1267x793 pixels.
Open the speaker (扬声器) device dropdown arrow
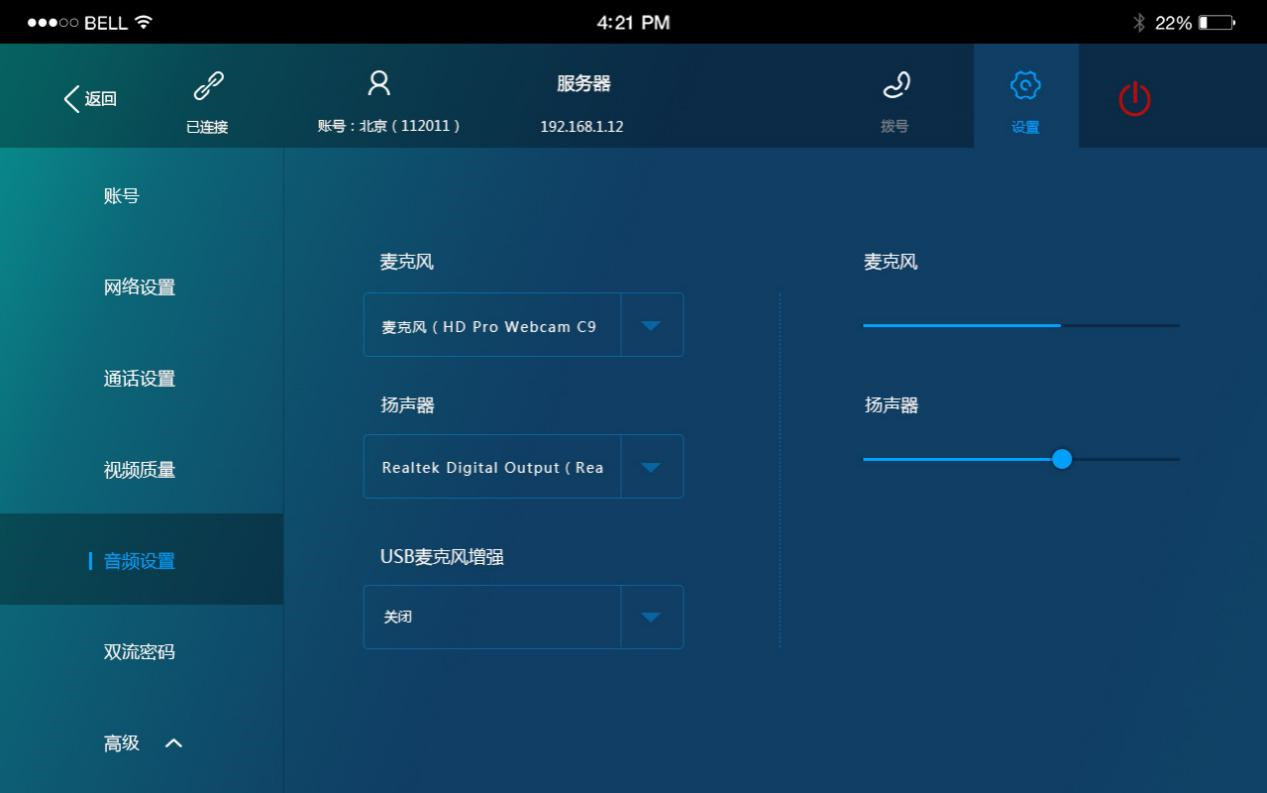coord(651,467)
